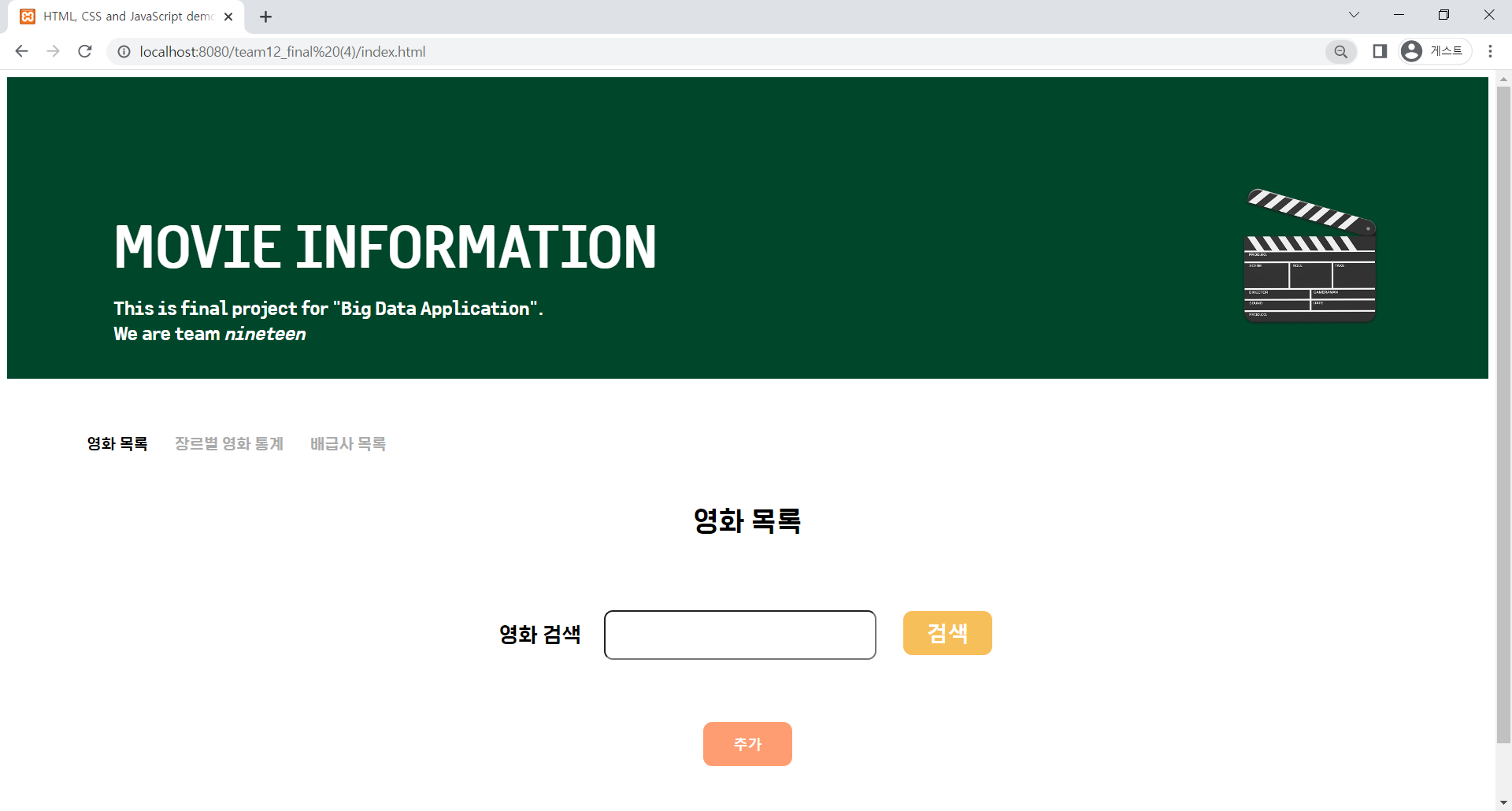The height and width of the screenshot is (811, 1512).
Task: Open the Chrome three-dot menu
Action: click(x=1490, y=51)
